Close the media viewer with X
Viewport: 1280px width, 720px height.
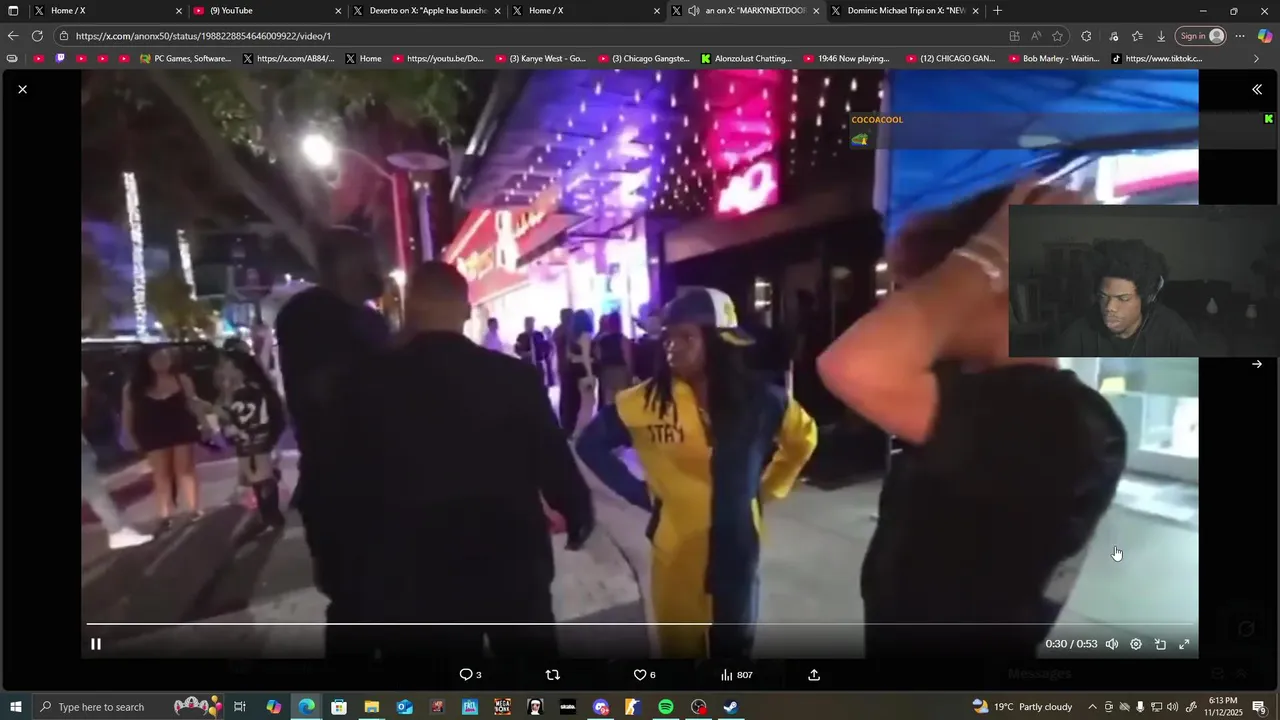[x=22, y=89]
